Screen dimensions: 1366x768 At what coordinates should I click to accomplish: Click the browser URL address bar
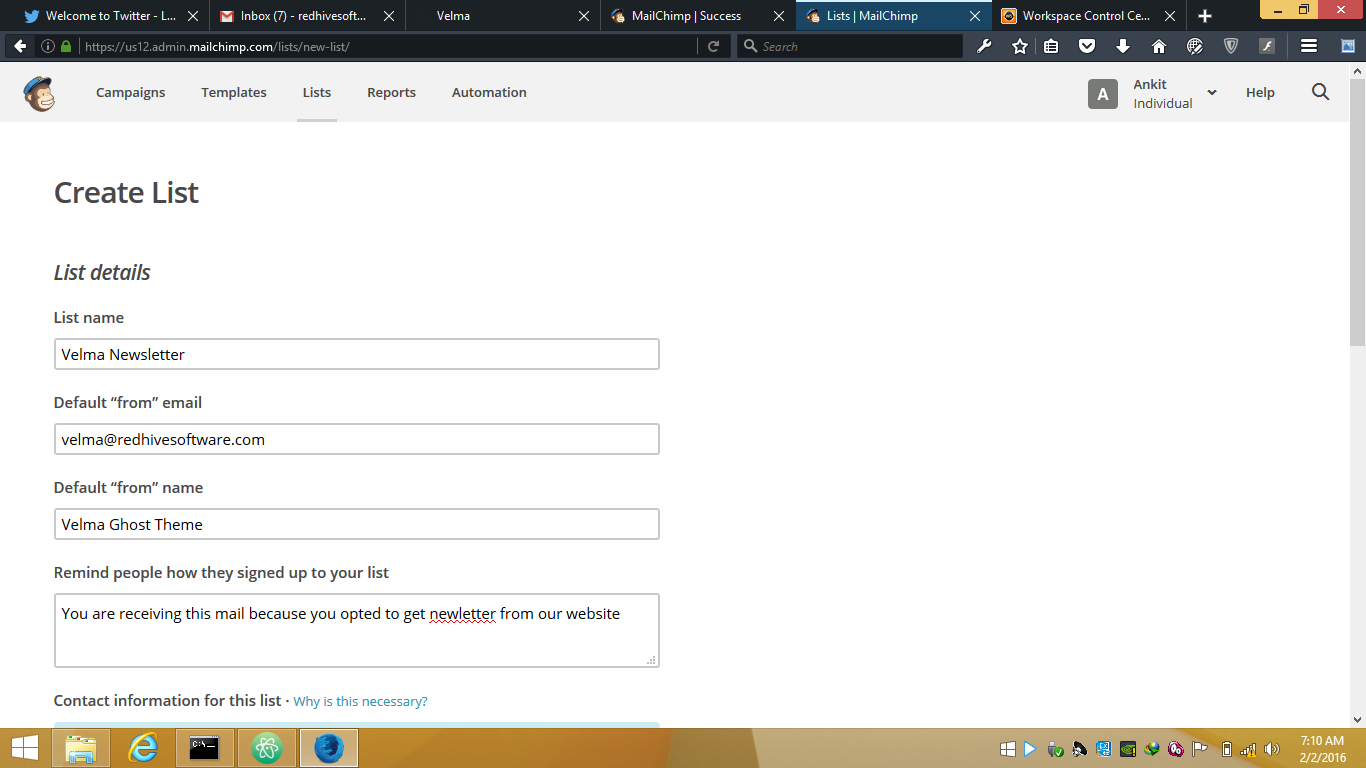pos(390,46)
